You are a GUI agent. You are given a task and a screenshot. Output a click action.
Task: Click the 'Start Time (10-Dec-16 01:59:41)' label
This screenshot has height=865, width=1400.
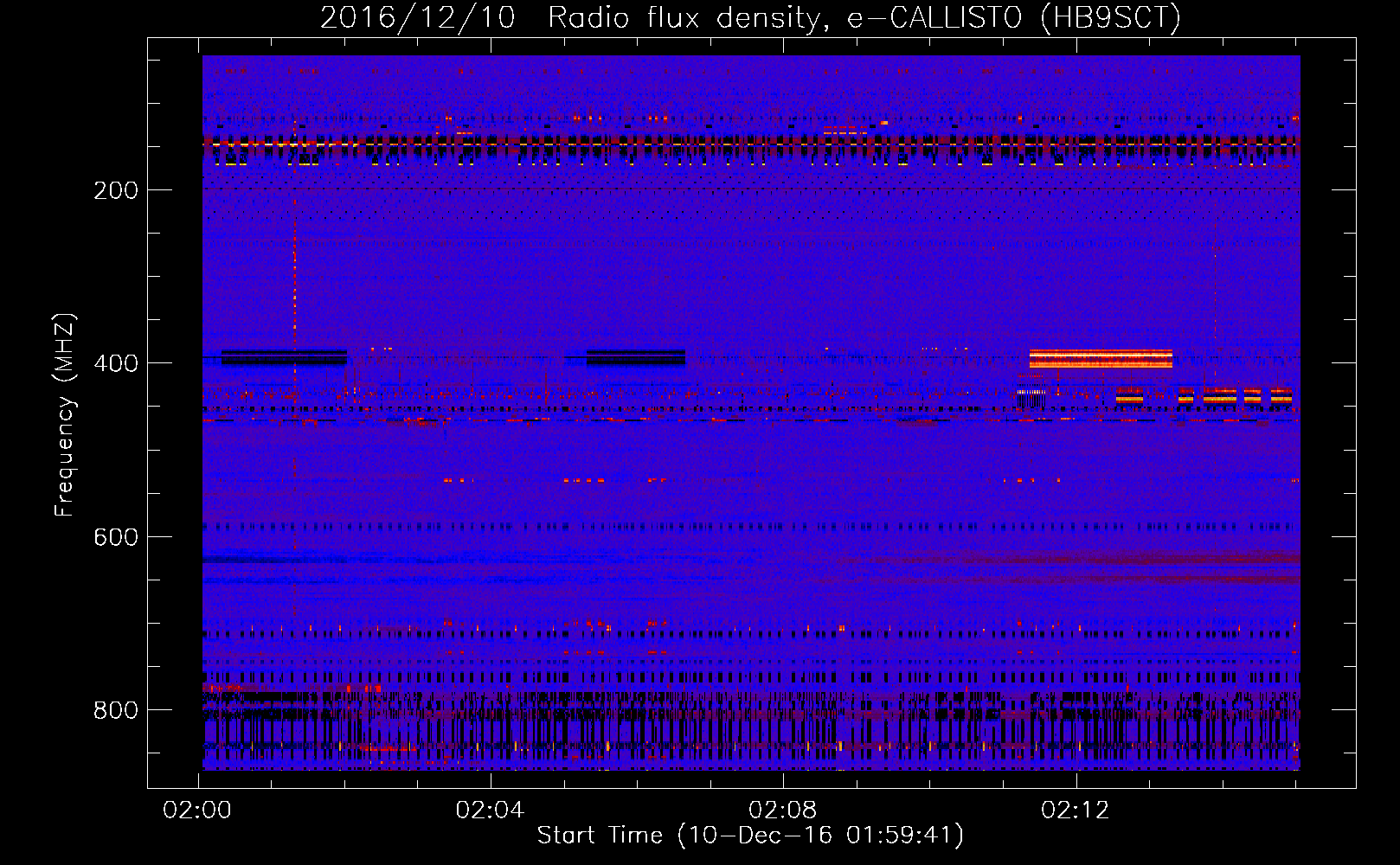tap(750, 836)
